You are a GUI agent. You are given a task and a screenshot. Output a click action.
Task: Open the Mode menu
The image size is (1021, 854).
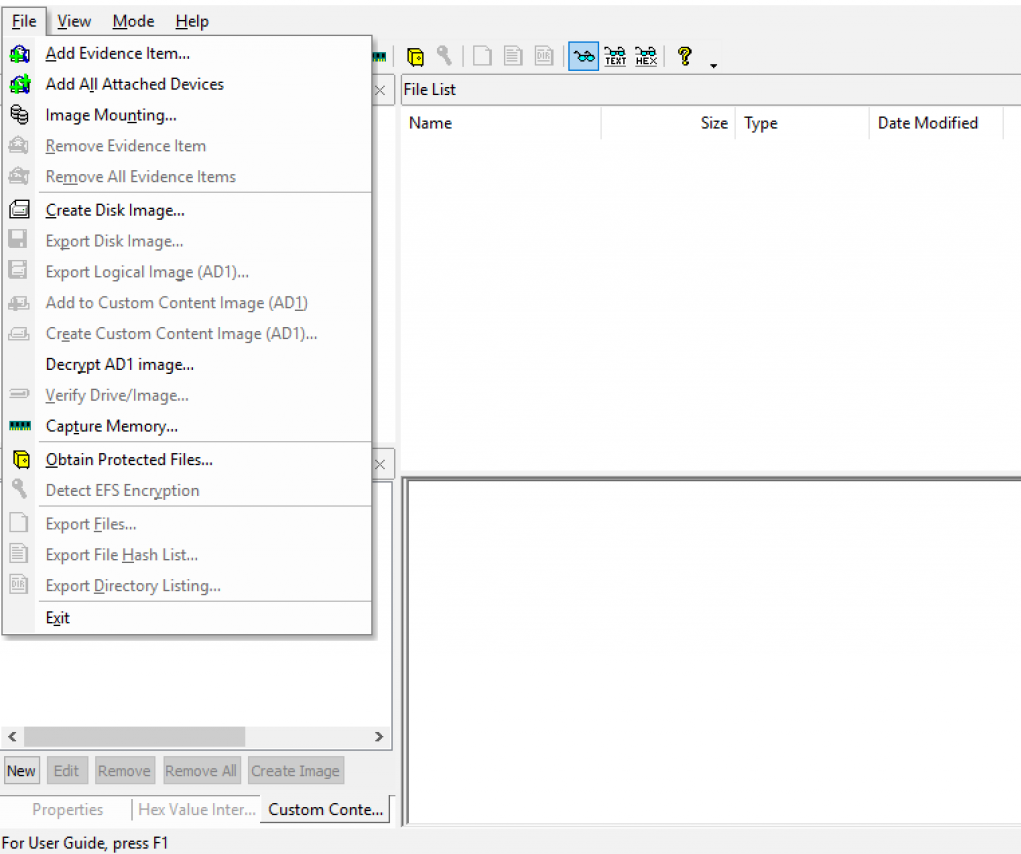tap(133, 21)
